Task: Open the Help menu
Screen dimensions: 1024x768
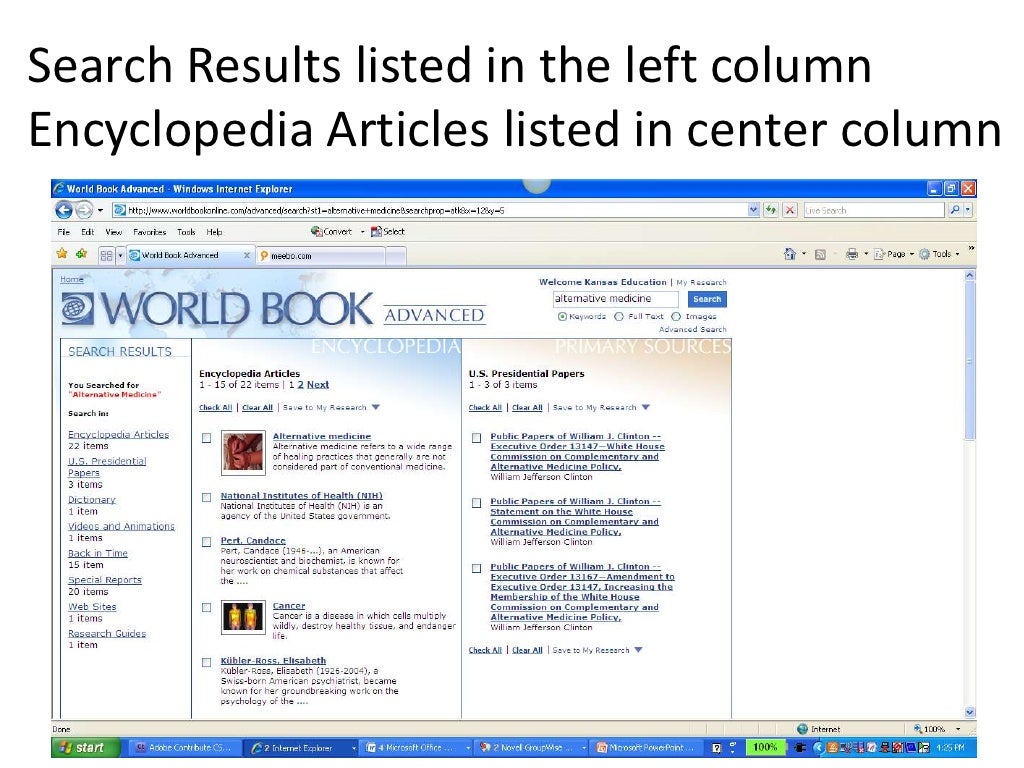Action: (x=214, y=232)
